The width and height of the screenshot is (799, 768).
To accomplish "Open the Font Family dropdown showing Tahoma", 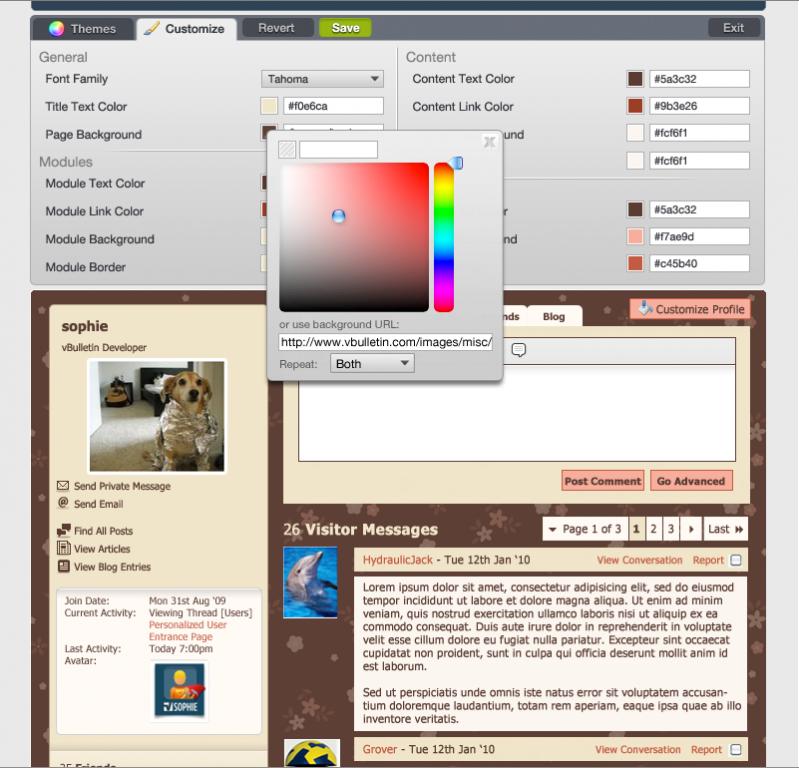I will (x=322, y=79).
